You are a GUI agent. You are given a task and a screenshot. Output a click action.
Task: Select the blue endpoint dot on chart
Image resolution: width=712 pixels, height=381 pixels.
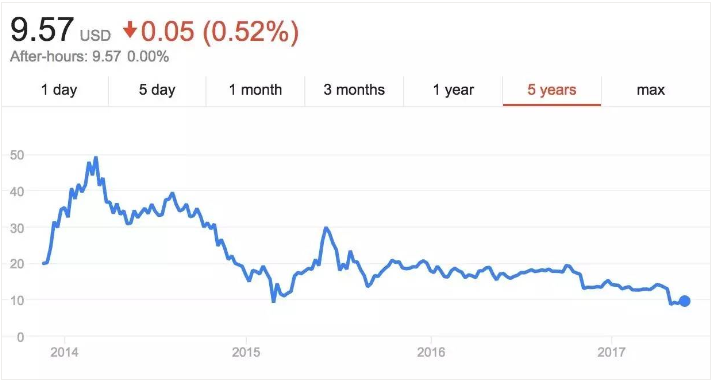[685, 301]
